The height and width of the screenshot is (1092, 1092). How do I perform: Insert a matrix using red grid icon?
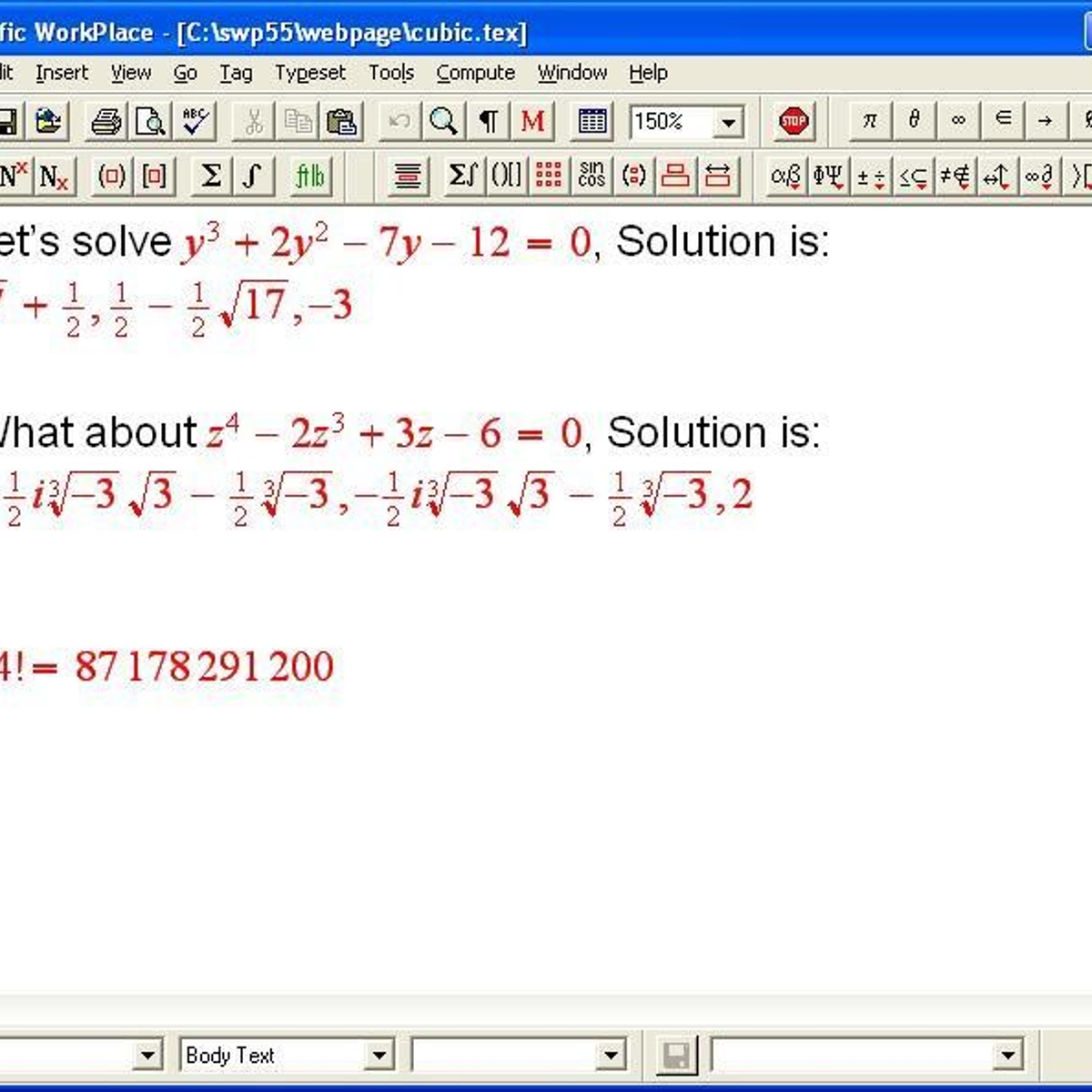point(548,176)
